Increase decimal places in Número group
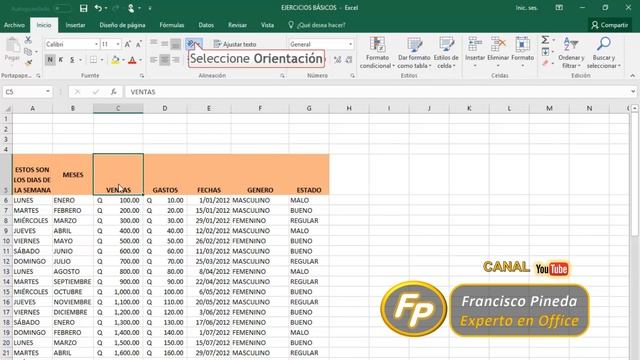The height and width of the screenshot is (360, 640). pos(337,60)
